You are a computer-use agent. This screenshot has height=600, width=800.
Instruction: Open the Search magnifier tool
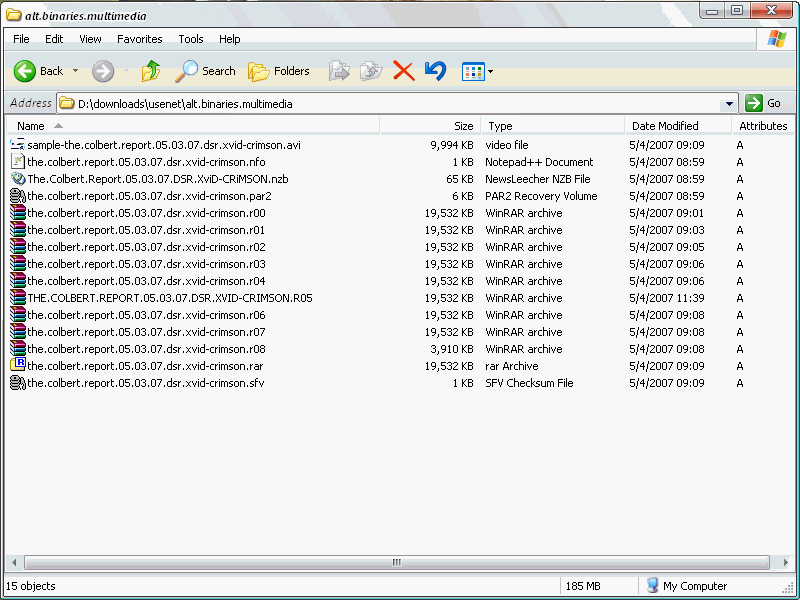coord(205,71)
